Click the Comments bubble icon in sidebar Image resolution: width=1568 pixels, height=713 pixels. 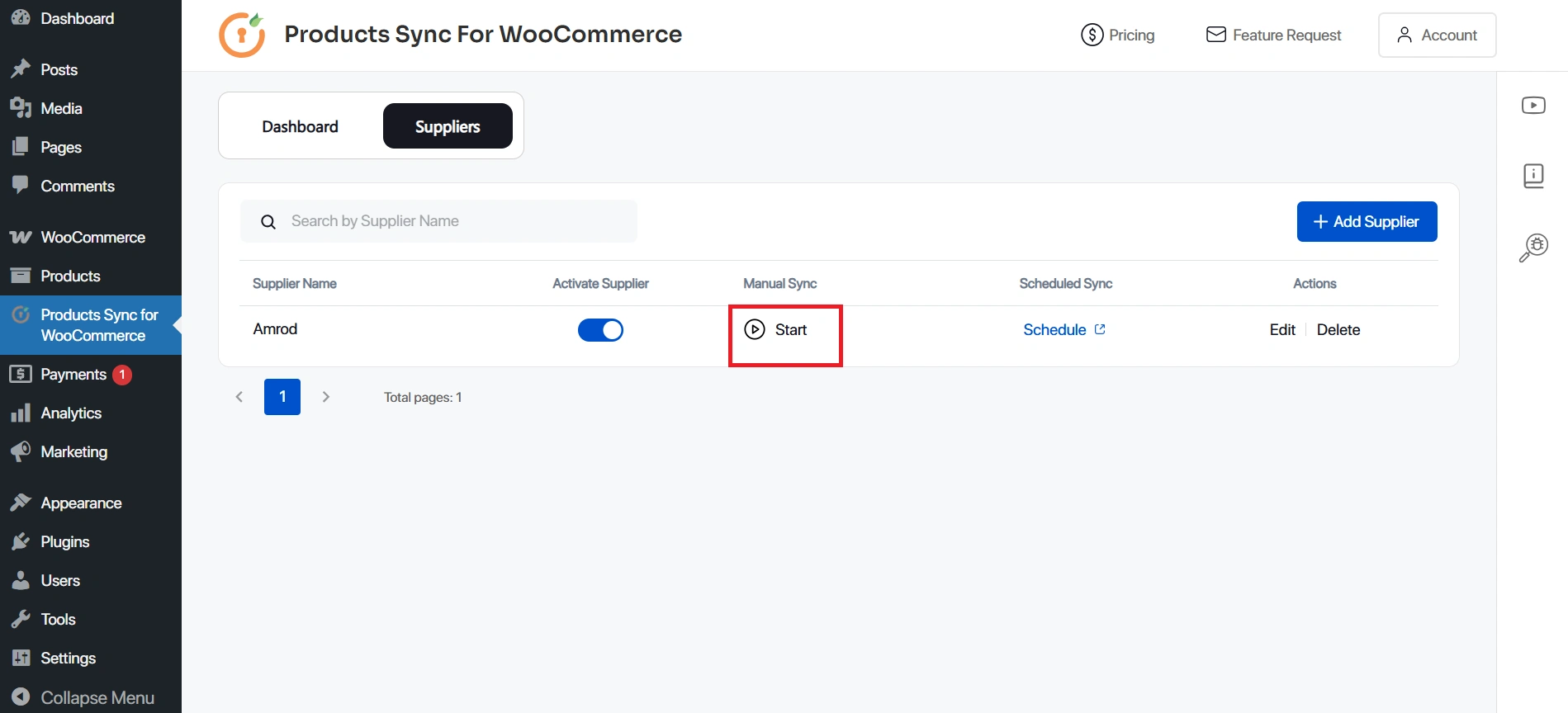click(21, 185)
